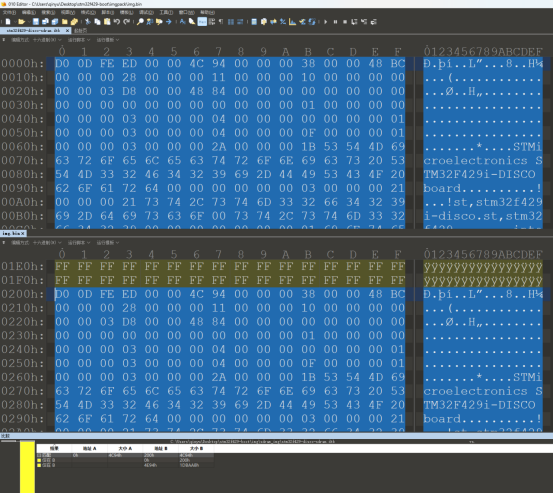Click the New file icon in the toolbar
This screenshot has height=493, width=553.
[x=8, y=22]
